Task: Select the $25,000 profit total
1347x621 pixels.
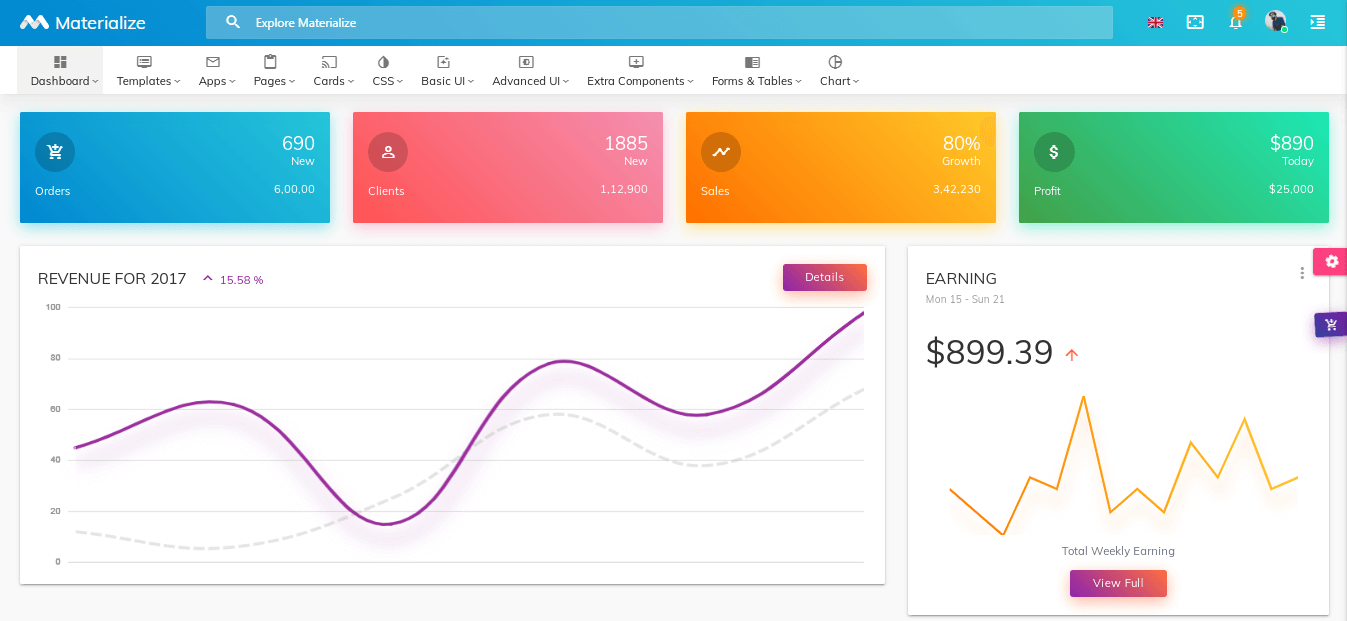Action: 1291,189
